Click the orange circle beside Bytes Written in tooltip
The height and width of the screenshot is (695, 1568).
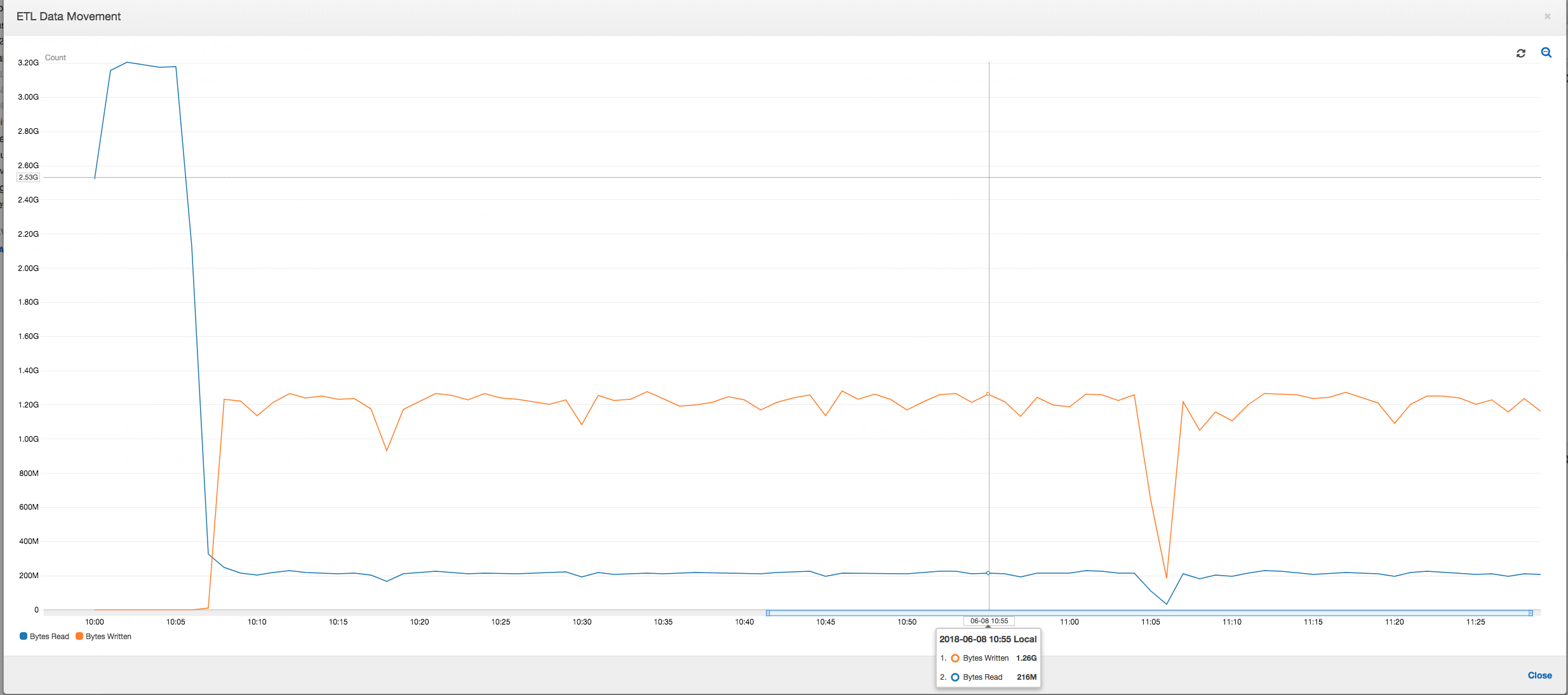coord(956,658)
